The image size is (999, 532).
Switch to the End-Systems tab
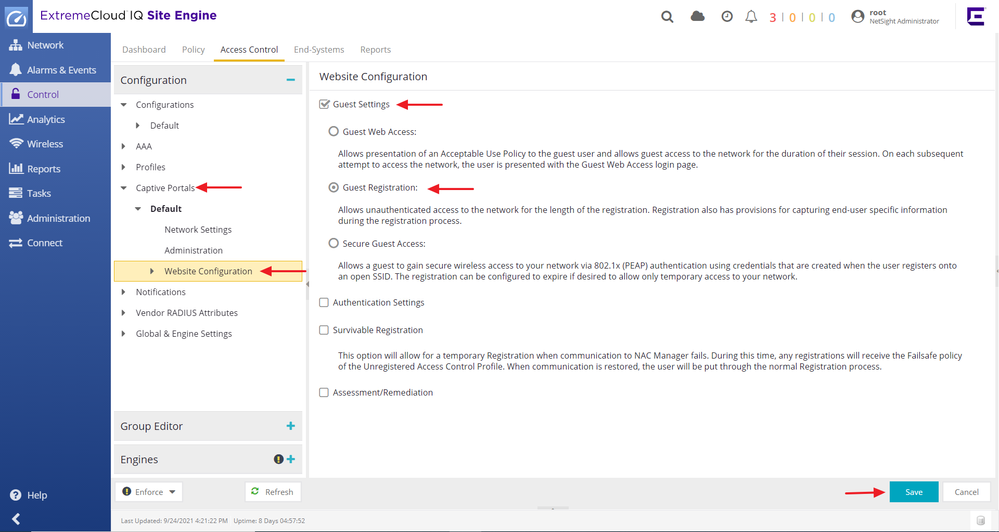coord(319,50)
